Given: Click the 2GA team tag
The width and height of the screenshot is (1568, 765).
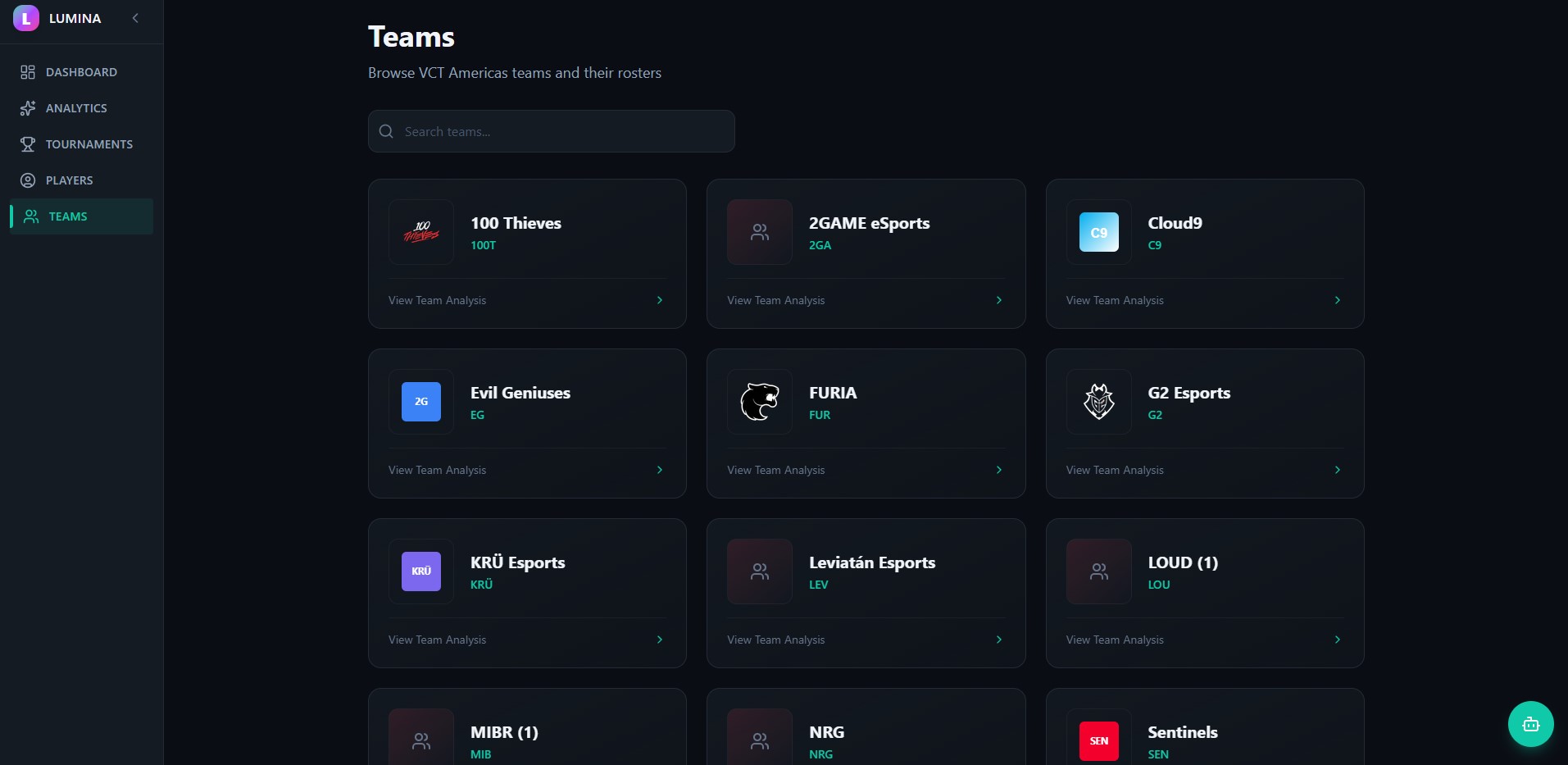Looking at the screenshot, I should click(x=820, y=245).
